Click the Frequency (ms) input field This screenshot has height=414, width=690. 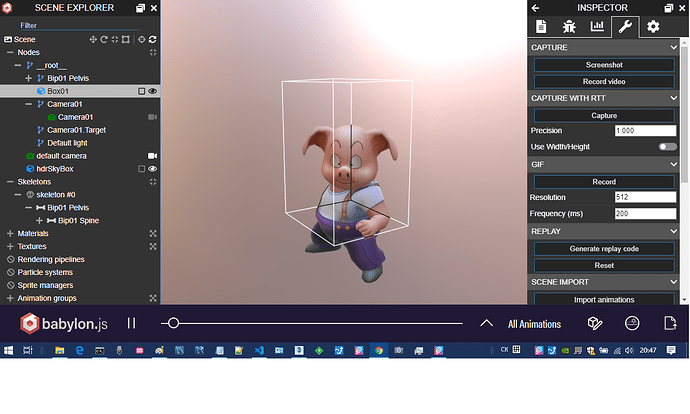point(645,214)
